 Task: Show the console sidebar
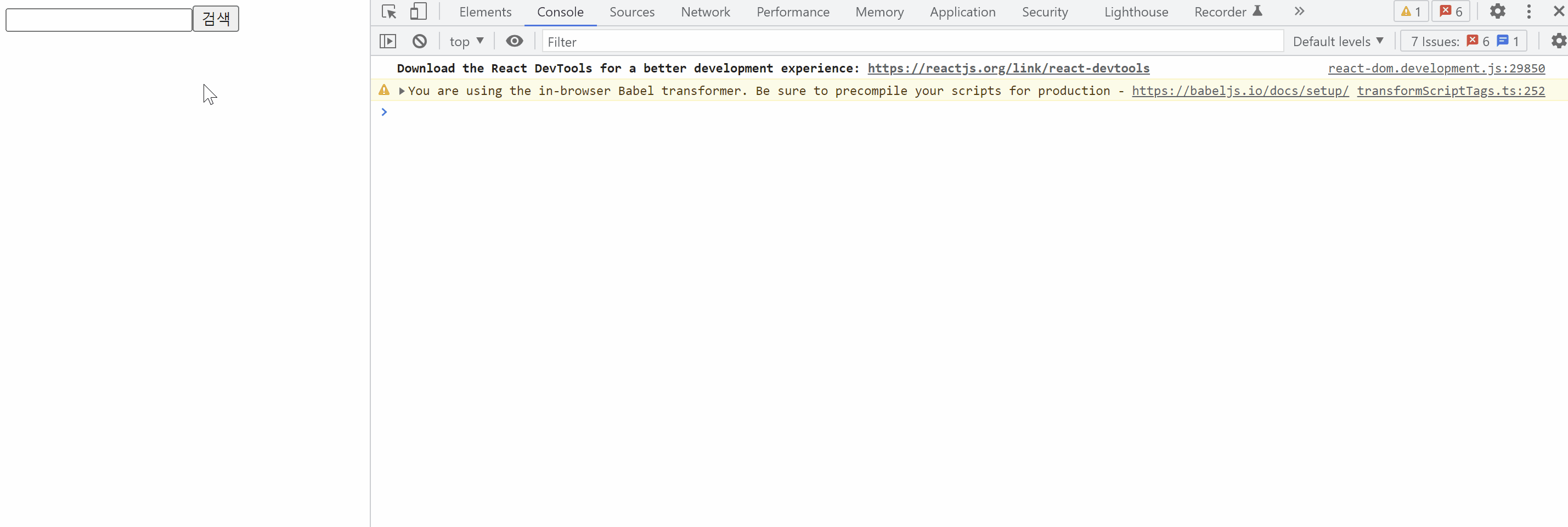click(388, 41)
